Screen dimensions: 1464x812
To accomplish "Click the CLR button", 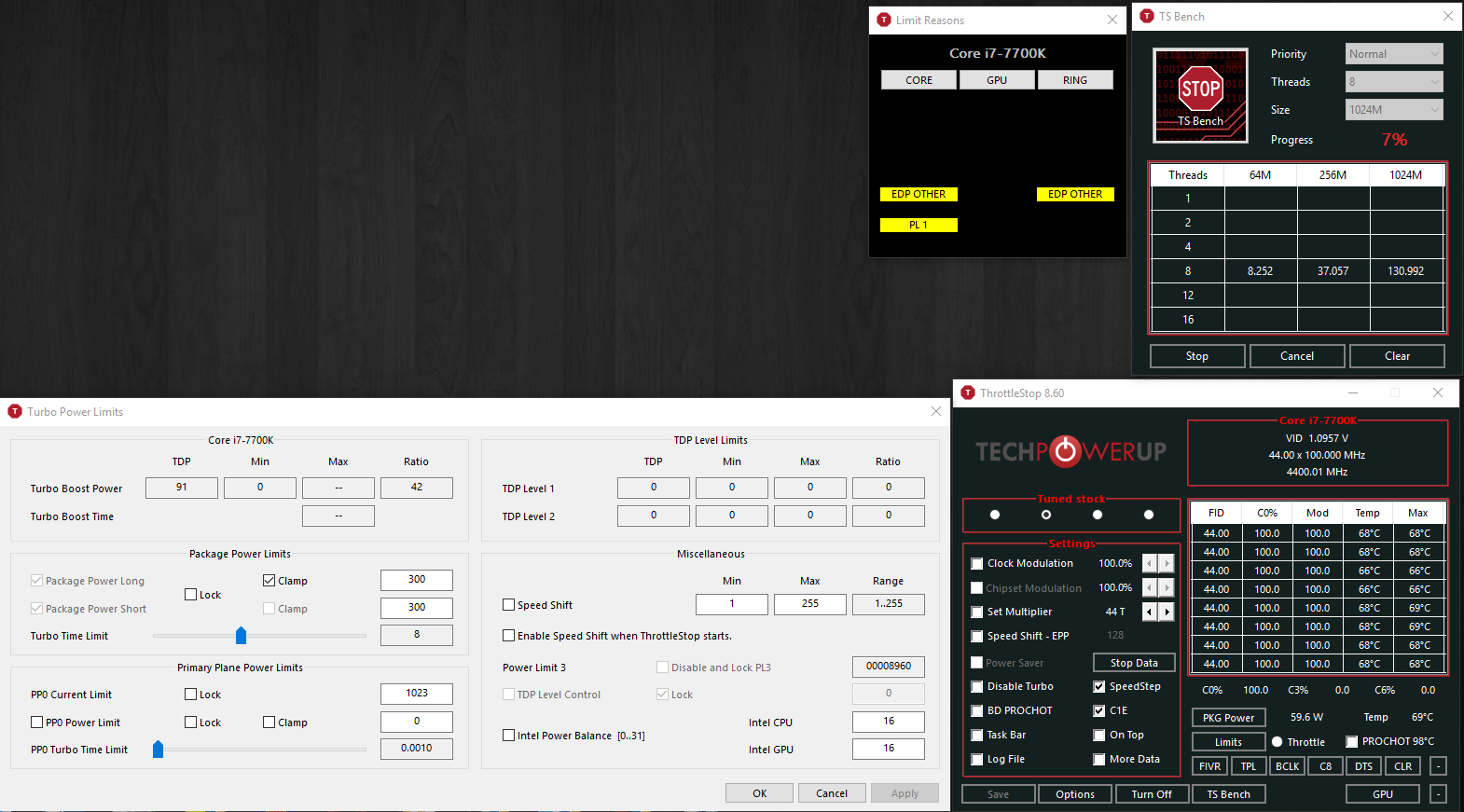I will pyautogui.click(x=1403, y=766).
